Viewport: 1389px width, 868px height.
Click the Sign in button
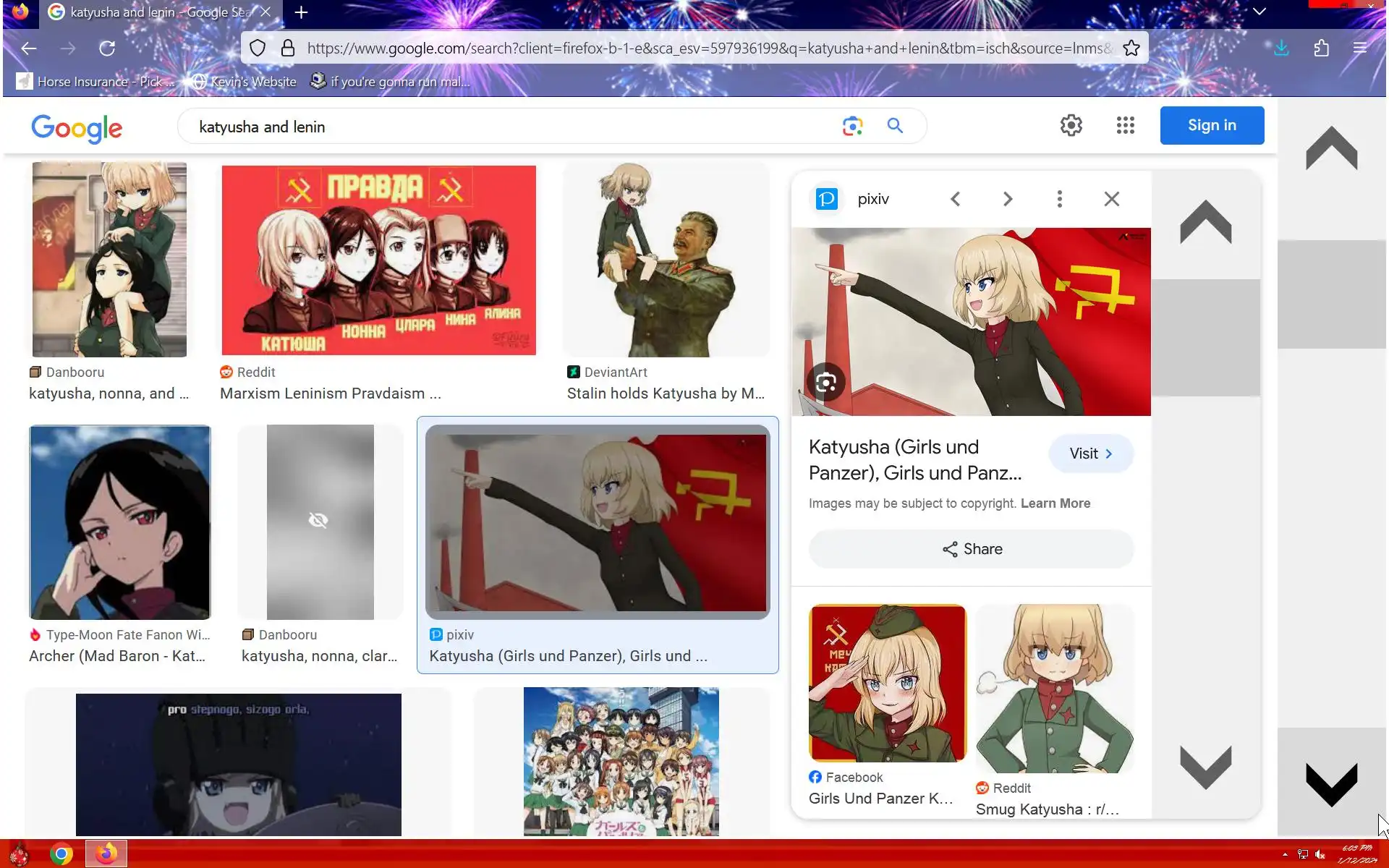[1212, 125]
